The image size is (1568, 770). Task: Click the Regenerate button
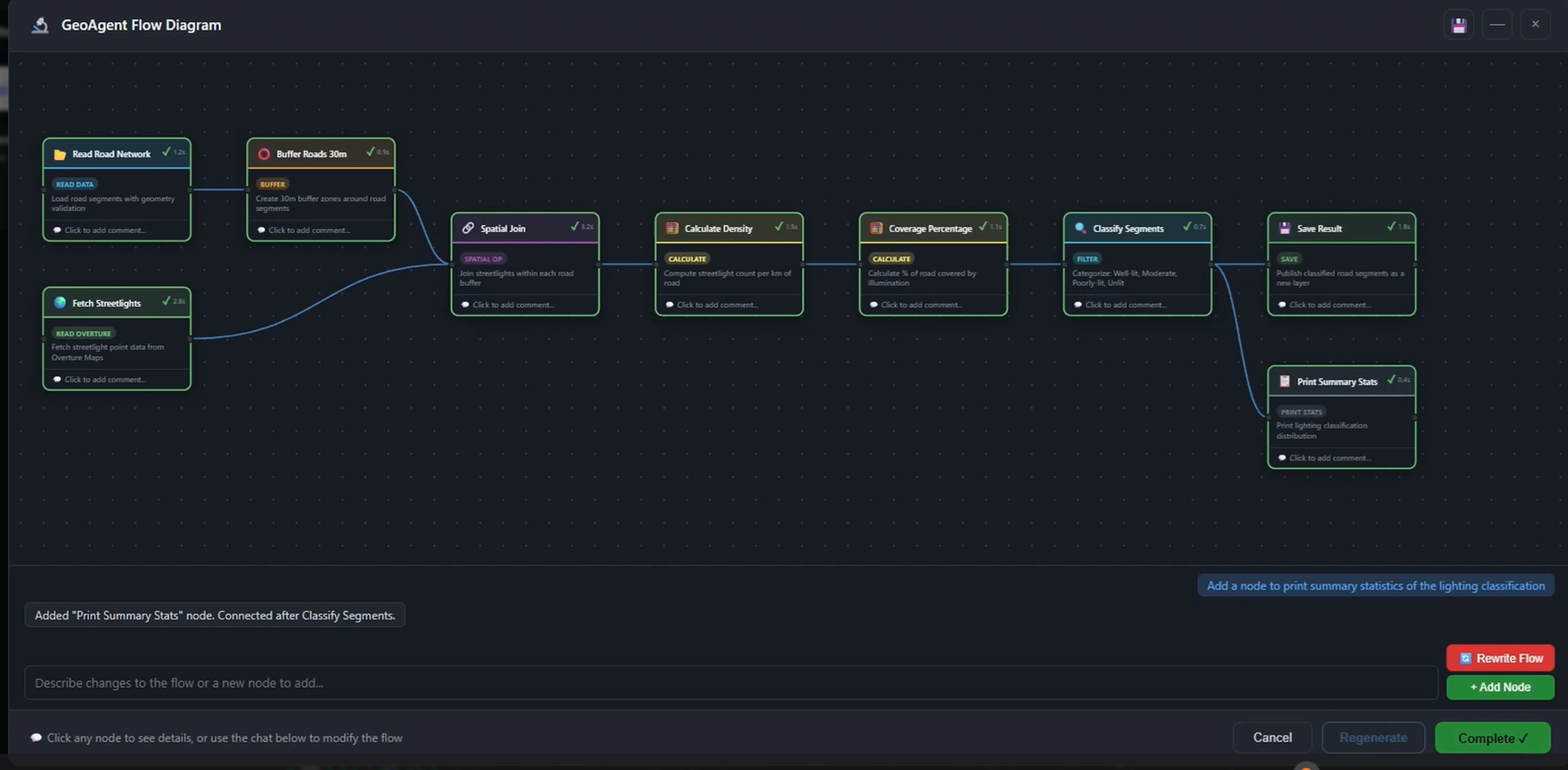click(x=1373, y=737)
